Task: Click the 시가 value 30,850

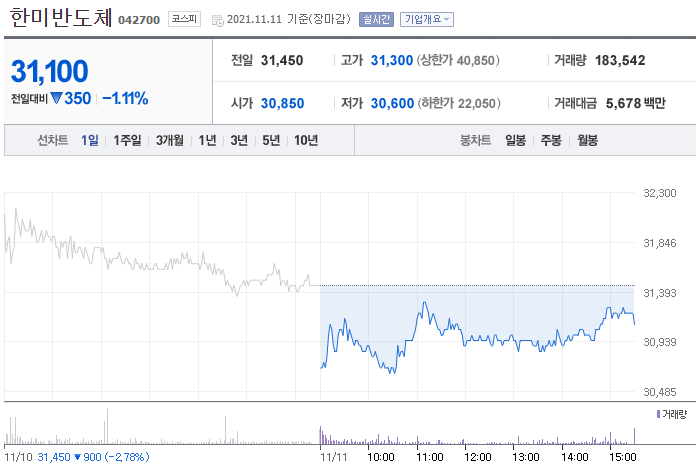Action: (x=282, y=103)
